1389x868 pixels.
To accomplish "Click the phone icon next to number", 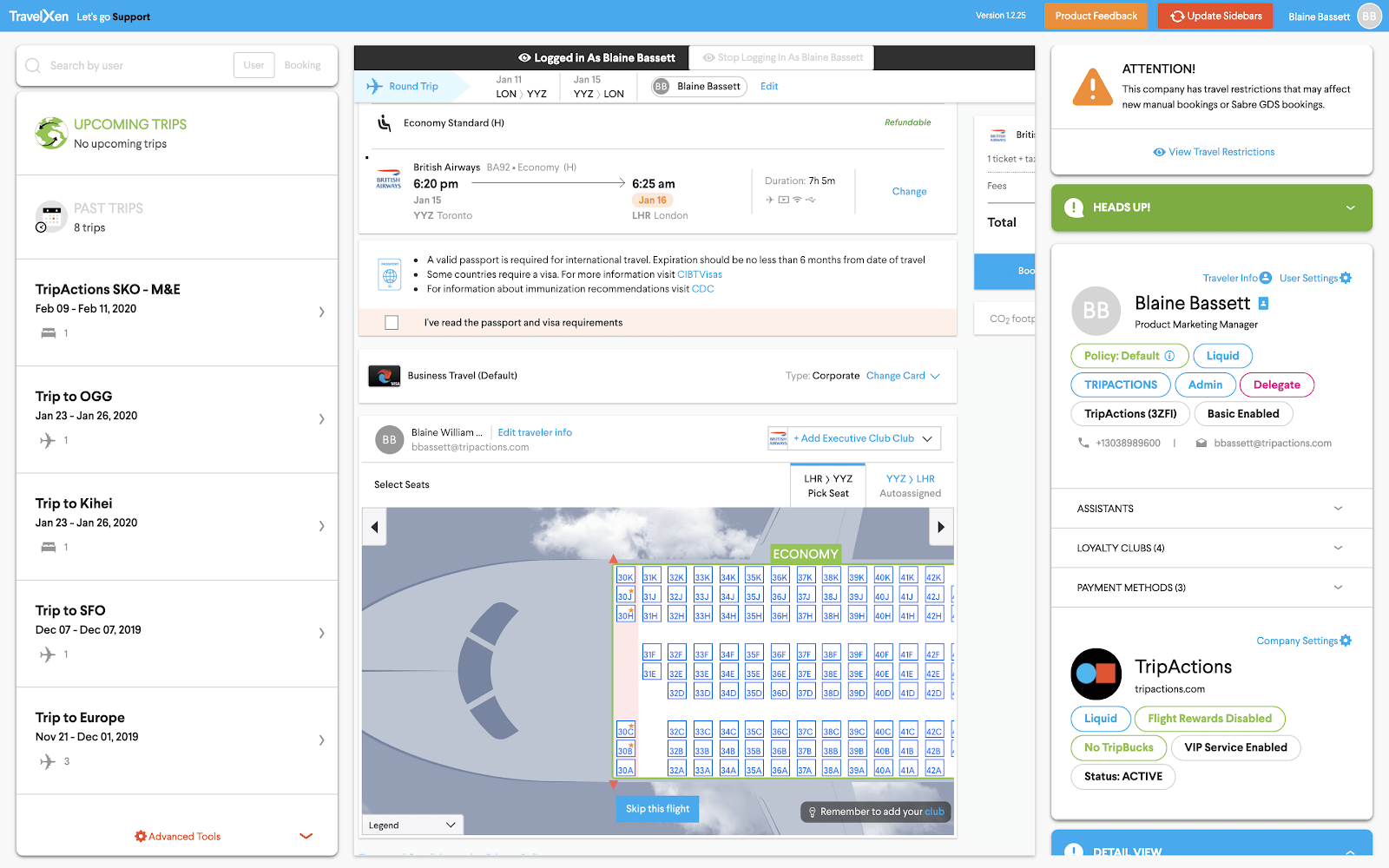I will [1083, 443].
